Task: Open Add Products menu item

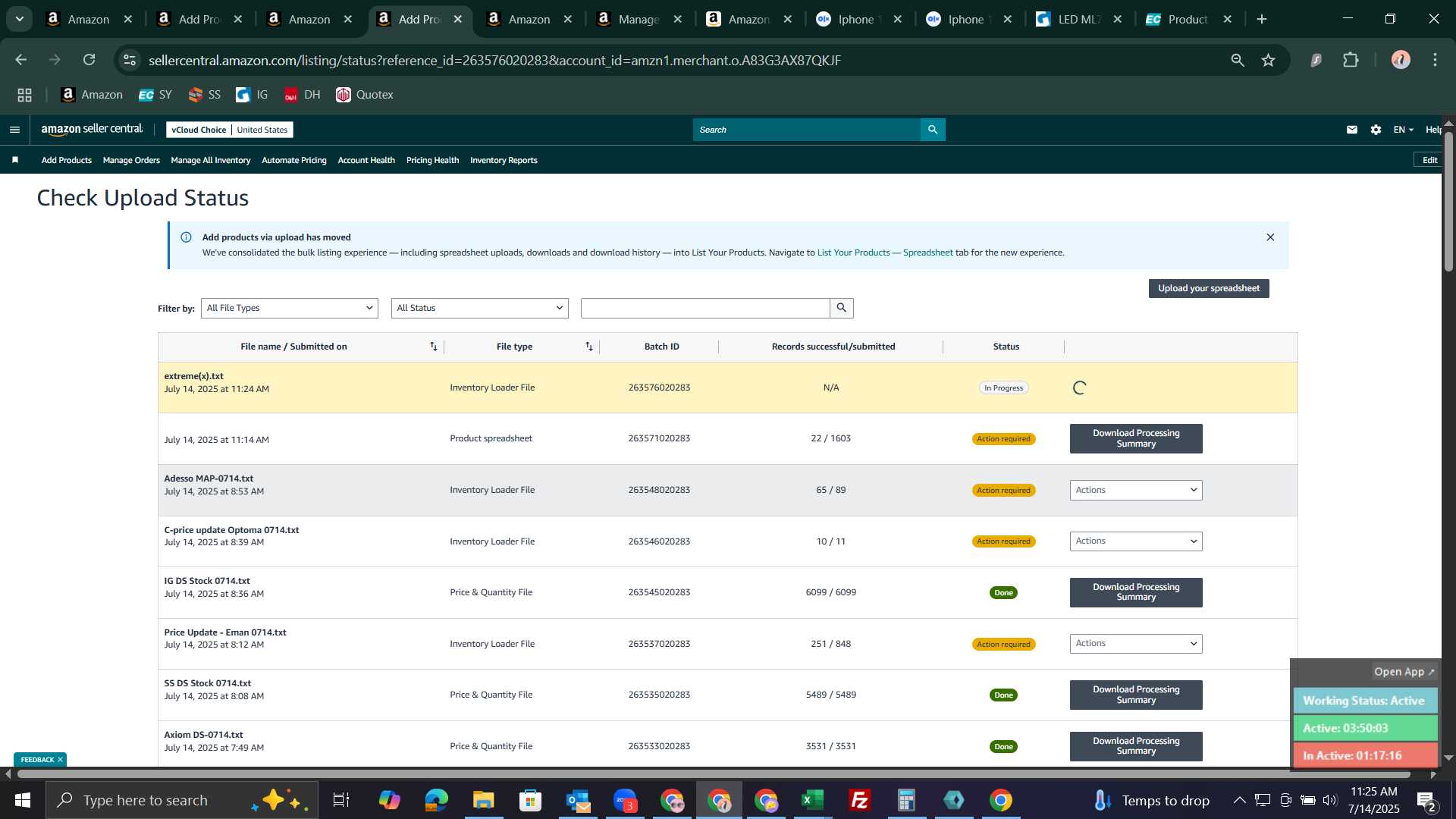Action: (x=67, y=160)
